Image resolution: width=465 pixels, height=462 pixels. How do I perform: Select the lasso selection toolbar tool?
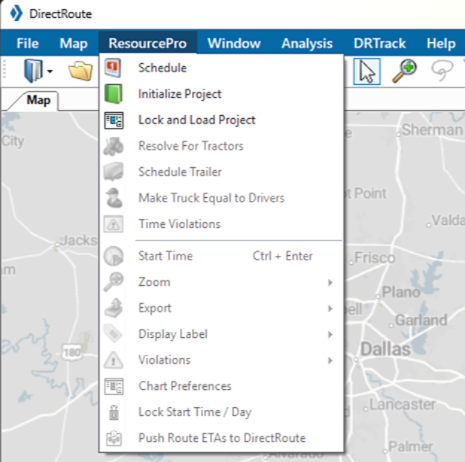[x=442, y=70]
